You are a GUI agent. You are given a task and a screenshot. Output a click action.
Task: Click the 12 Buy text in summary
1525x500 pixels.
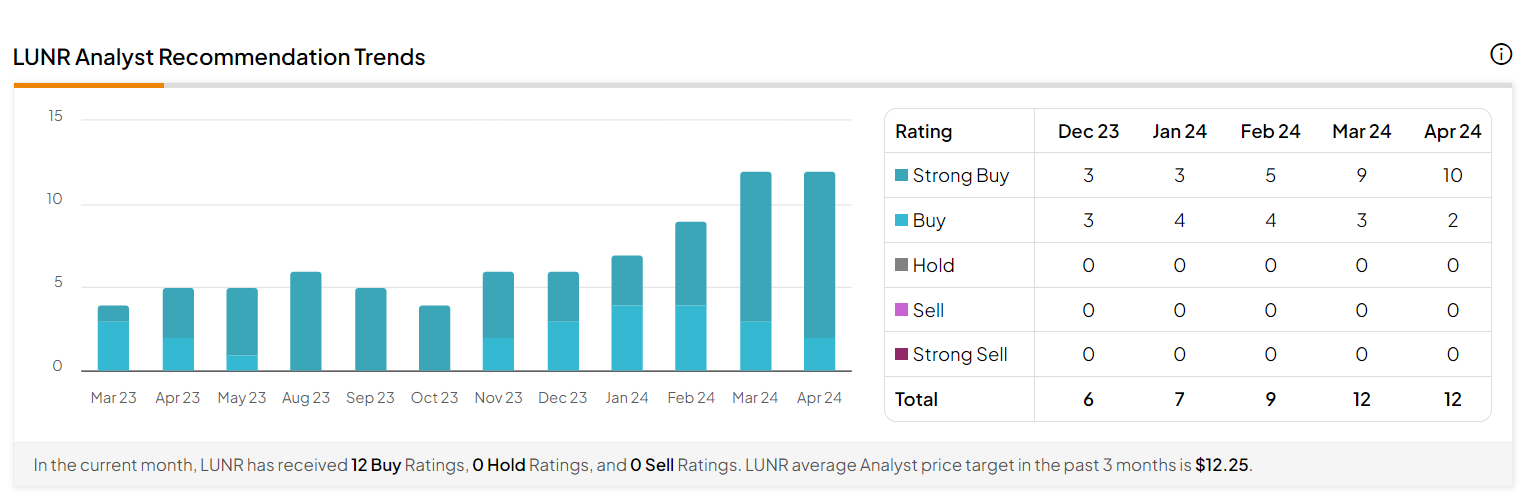[376, 465]
